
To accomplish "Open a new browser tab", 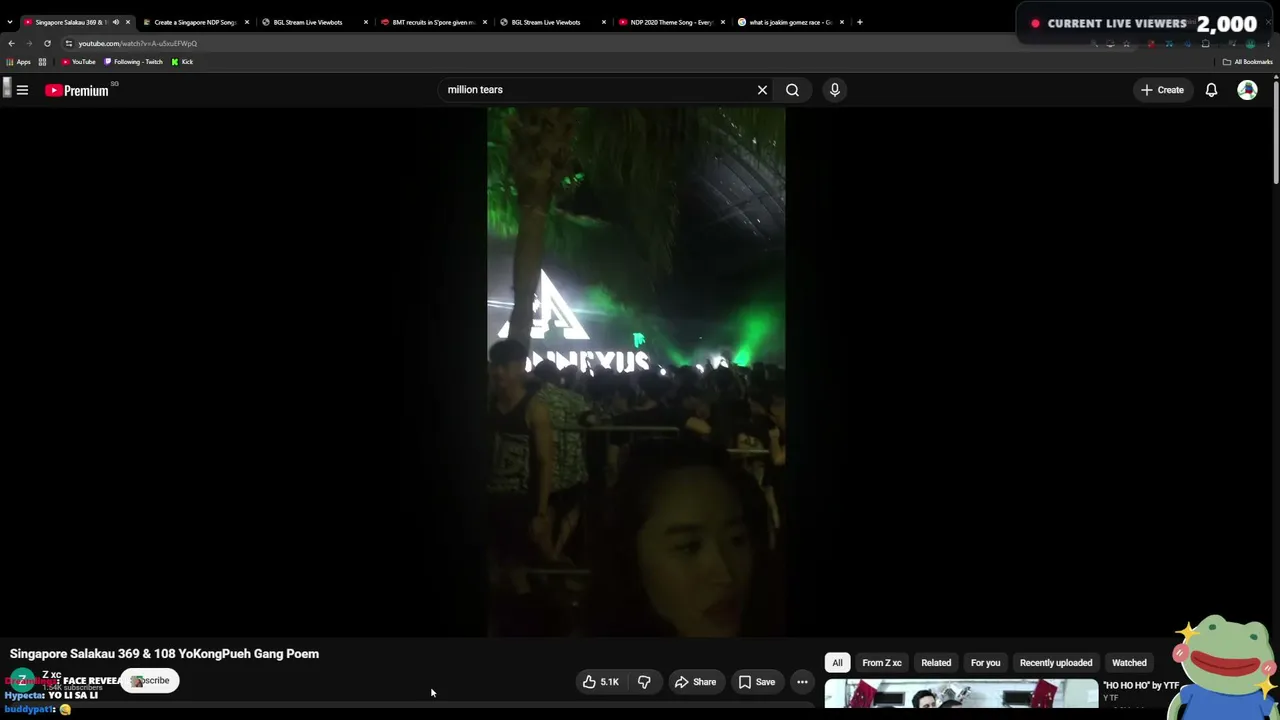I will (x=859, y=22).
